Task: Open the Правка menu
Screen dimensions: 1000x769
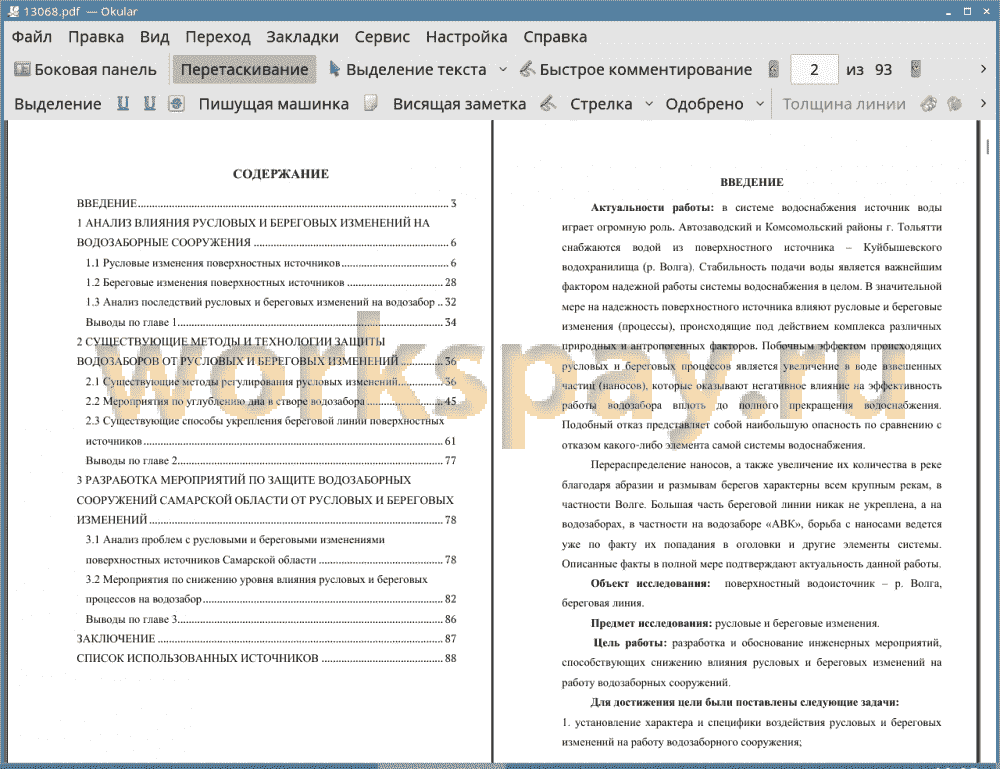Action: [96, 37]
